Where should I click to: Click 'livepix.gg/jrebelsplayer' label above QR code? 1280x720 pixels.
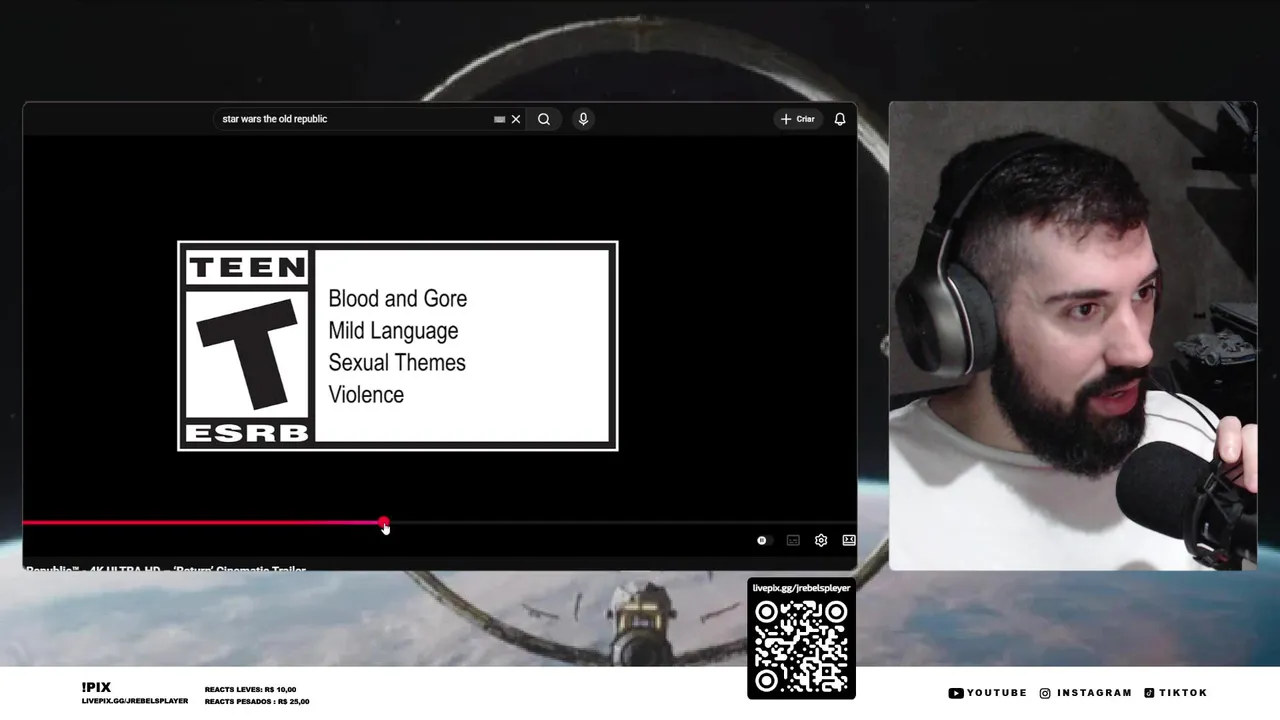tap(801, 588)
